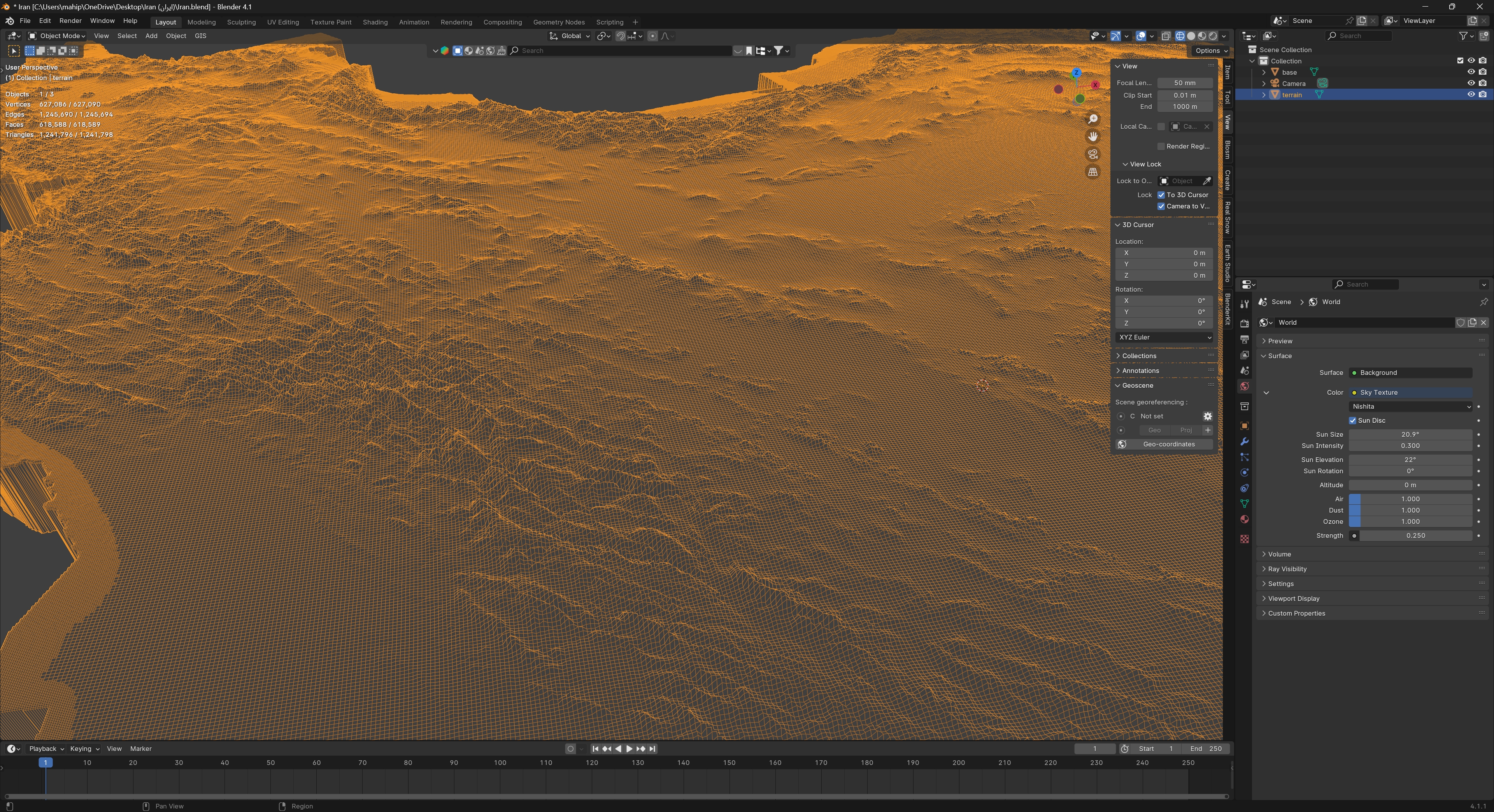This screenshot has width=1494, height=812.
Task: Expand the Ray Visibility panel
Action: pos(1287,569)
